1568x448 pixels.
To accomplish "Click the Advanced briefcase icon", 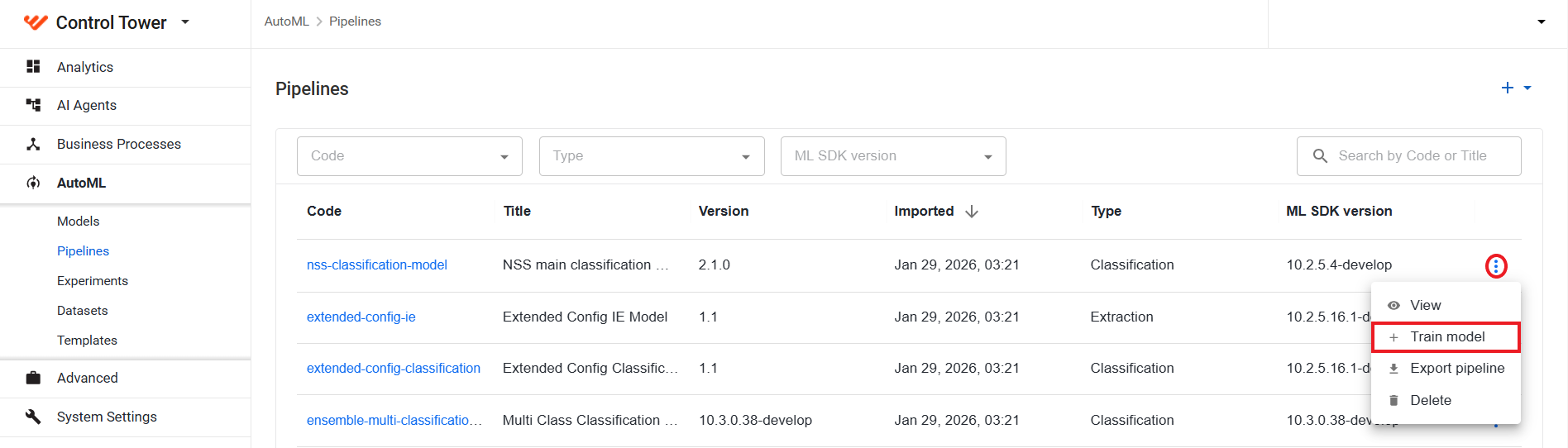I will point(33,378).
